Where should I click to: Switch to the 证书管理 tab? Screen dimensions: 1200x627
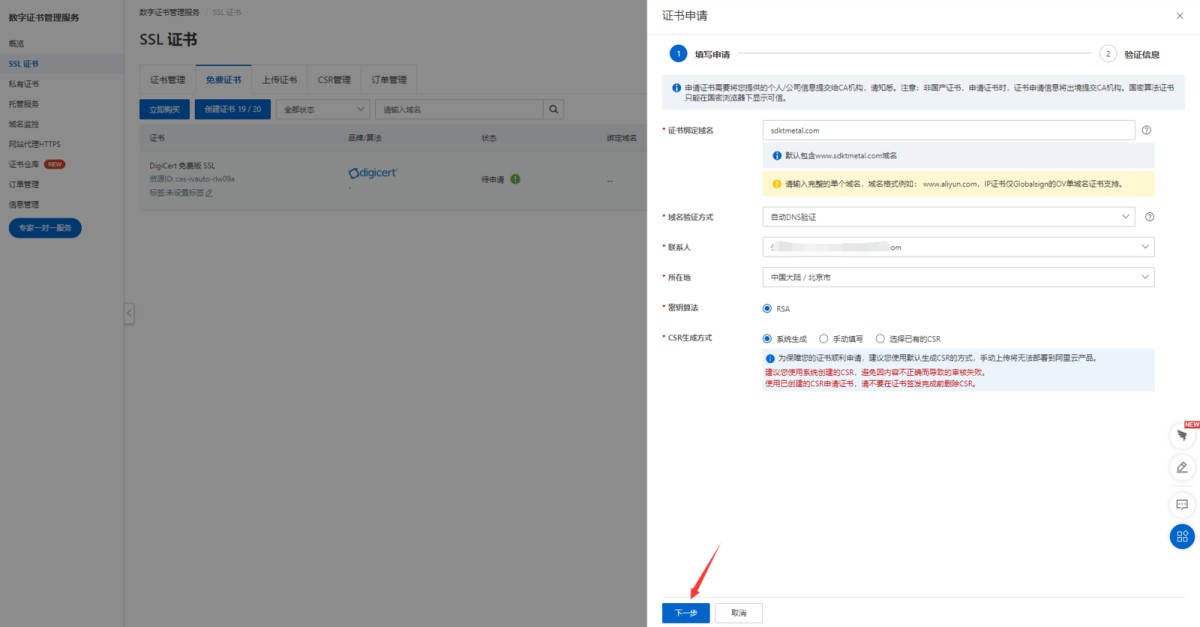pyautogui.click(x=168, y=79)
